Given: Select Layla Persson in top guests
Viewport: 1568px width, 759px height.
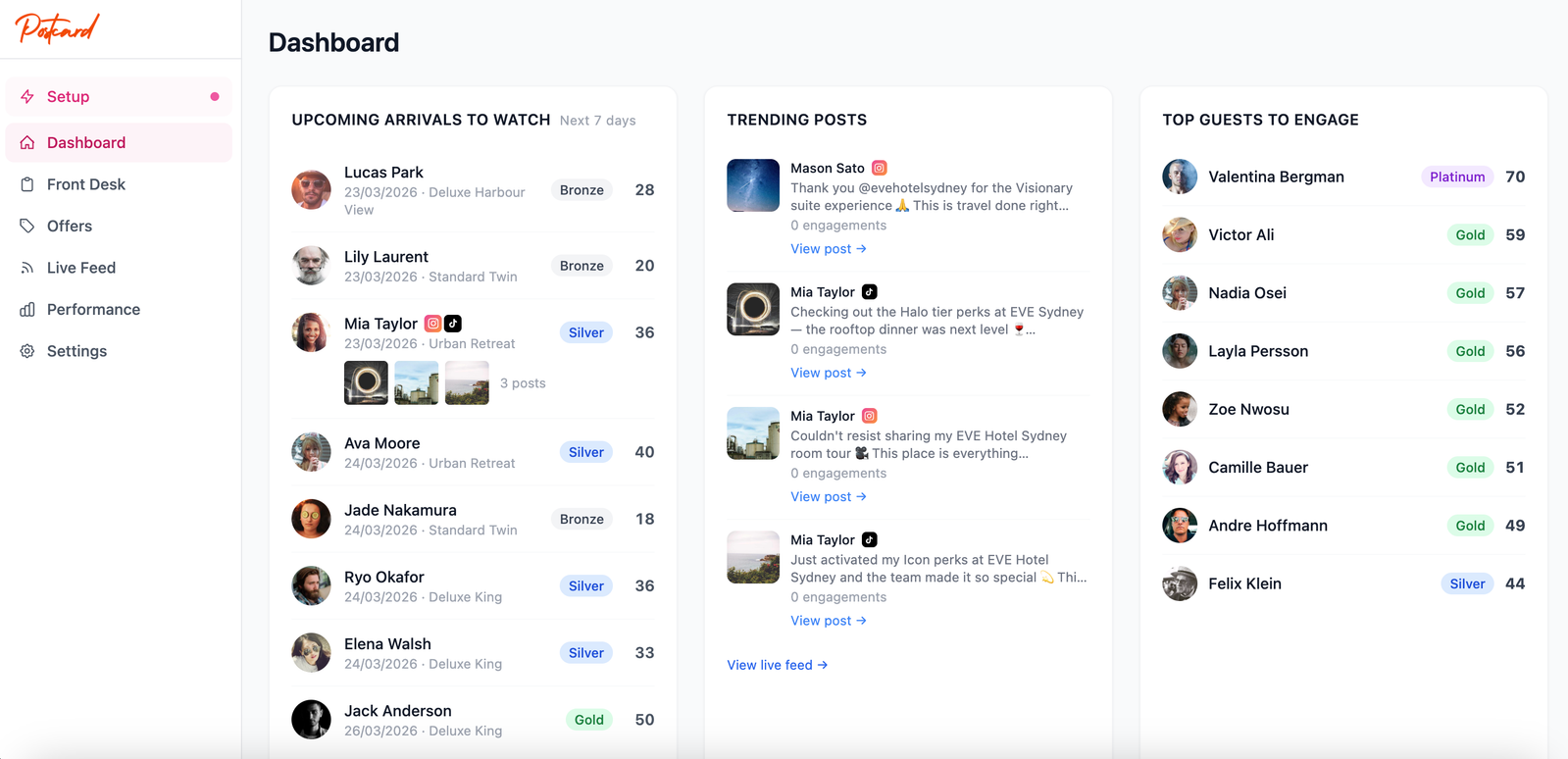Looking at the screenshot, I should [1258, 351].
